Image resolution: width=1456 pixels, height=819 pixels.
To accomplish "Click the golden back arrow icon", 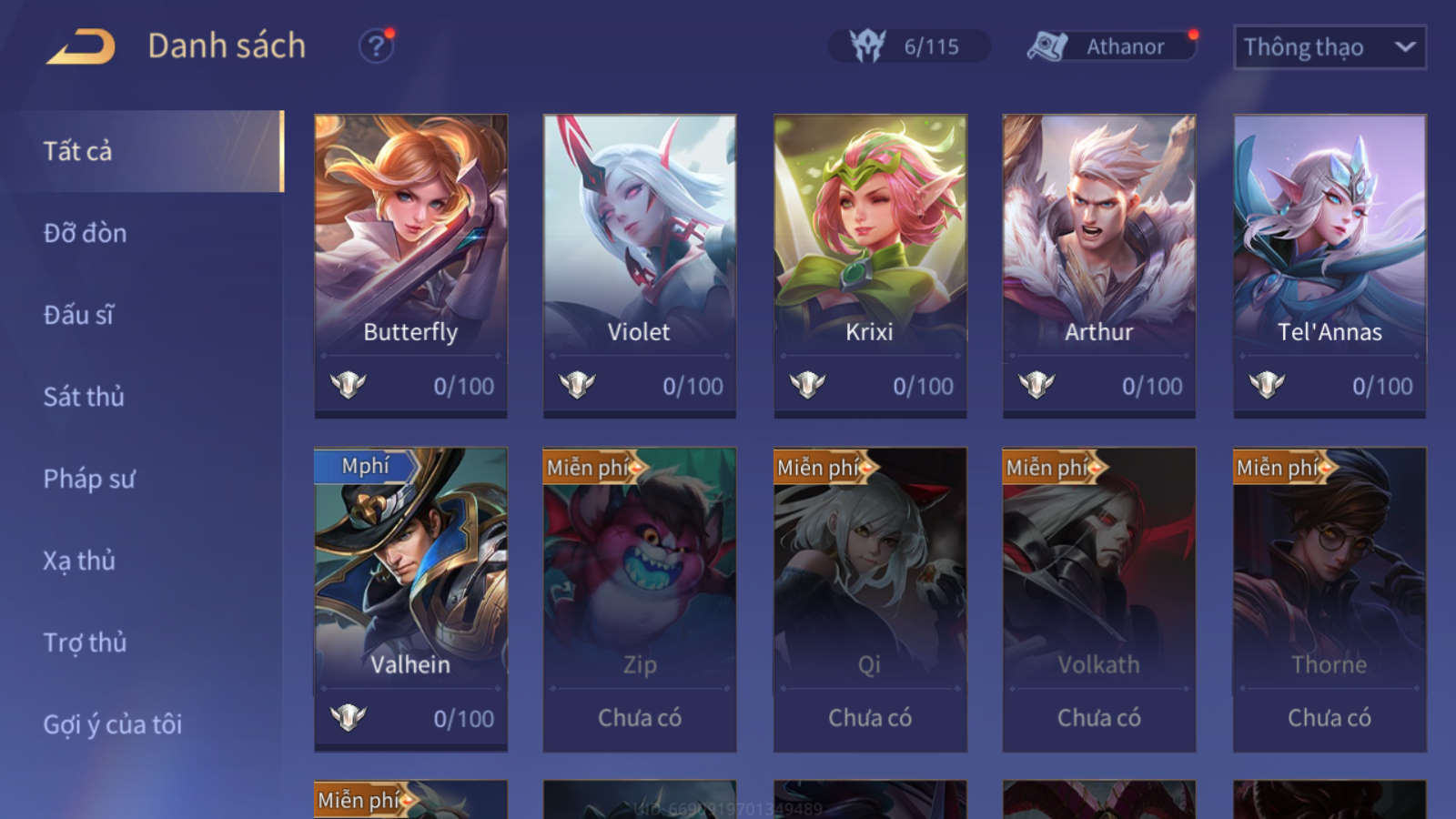I will coord(82,46).
